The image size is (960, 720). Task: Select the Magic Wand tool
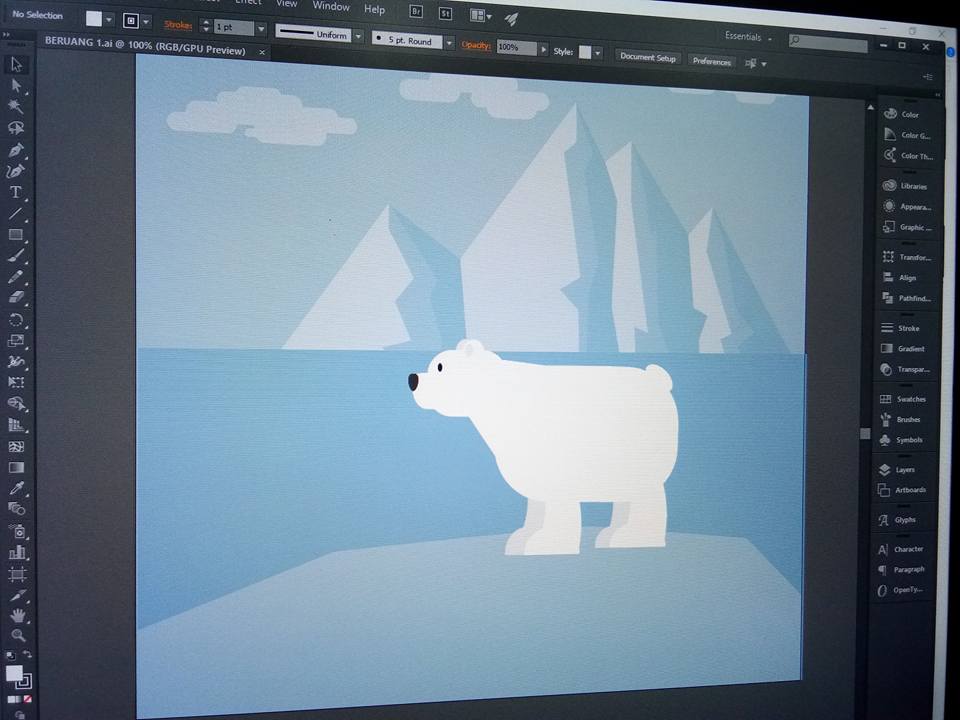[15, 107]
